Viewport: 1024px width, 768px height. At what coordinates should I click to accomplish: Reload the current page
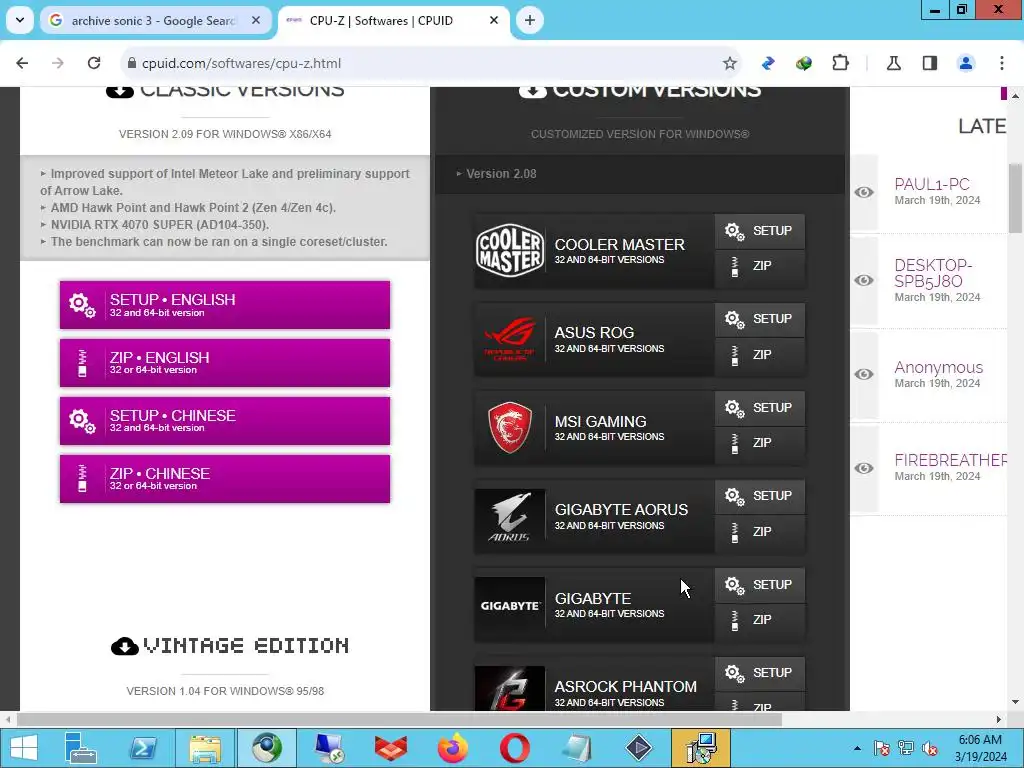(94, 63)
